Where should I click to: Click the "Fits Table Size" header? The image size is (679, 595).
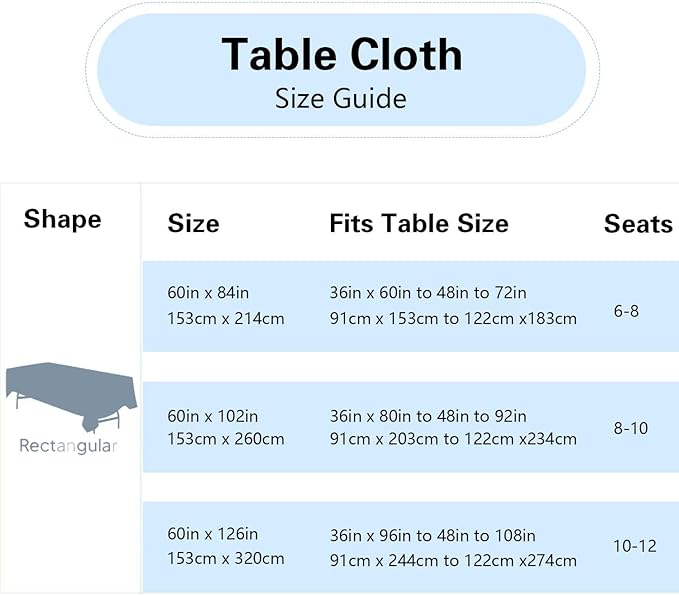coord(418,223)
